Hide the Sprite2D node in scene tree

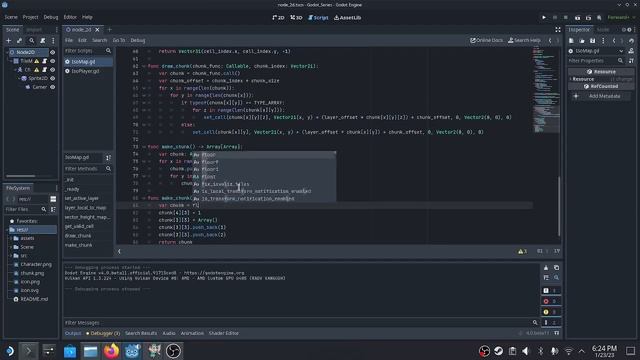point(52,78)
